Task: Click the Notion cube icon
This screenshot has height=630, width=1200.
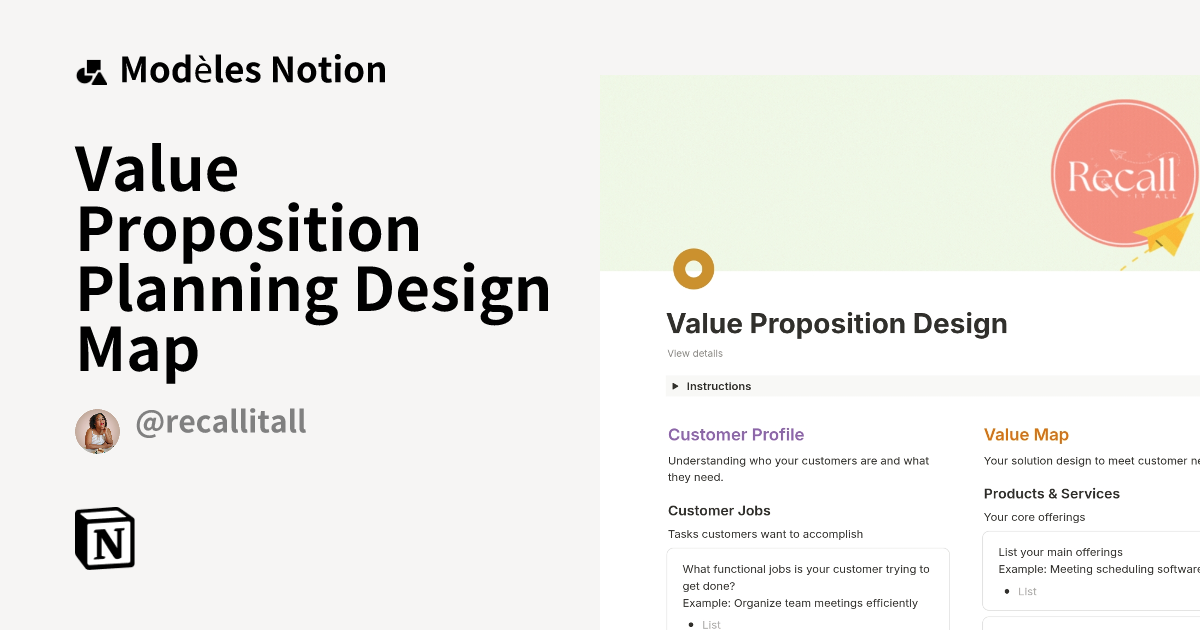Action: (104, 538)
